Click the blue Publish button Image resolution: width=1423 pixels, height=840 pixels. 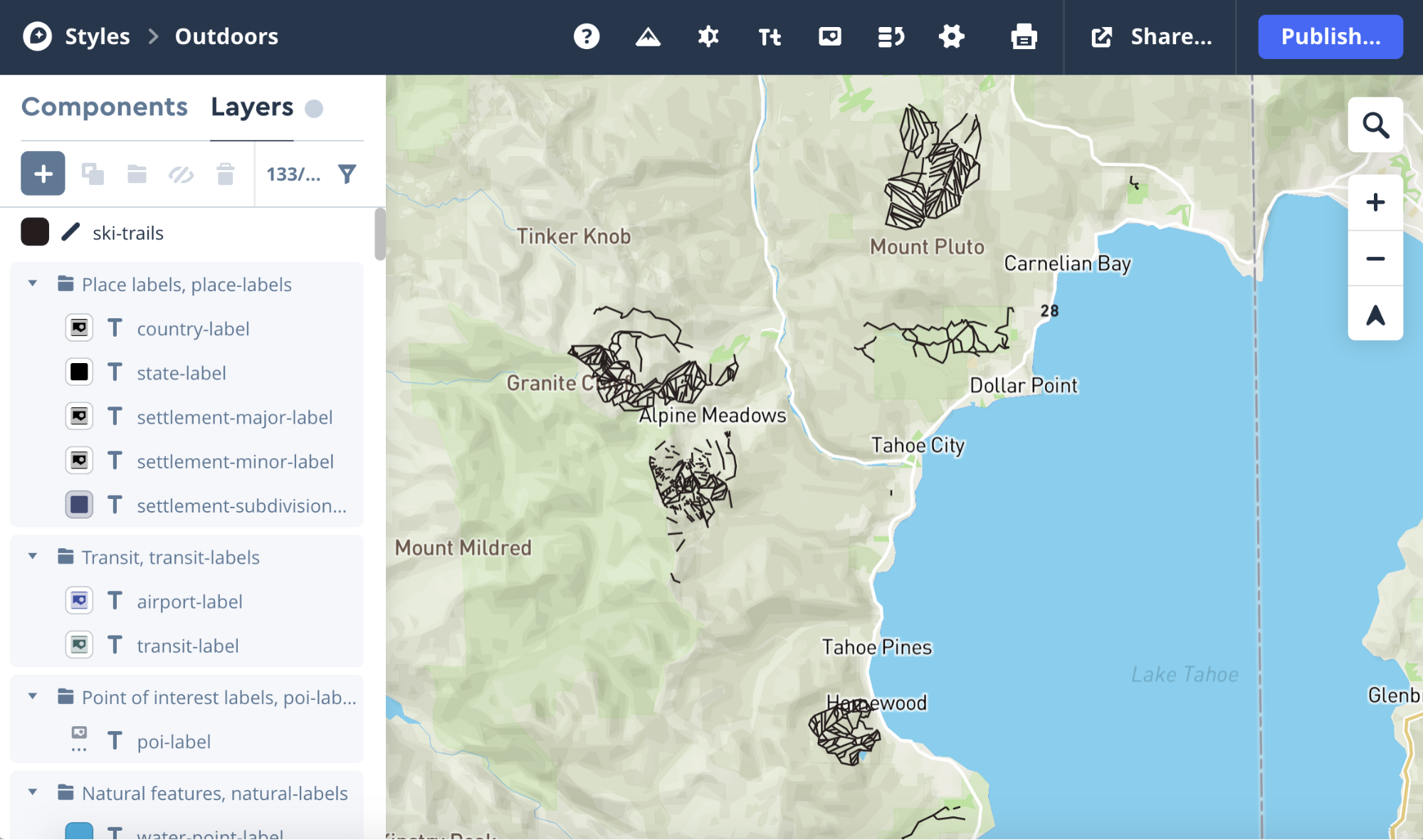pyautogui.click(x=1330, y=36)
